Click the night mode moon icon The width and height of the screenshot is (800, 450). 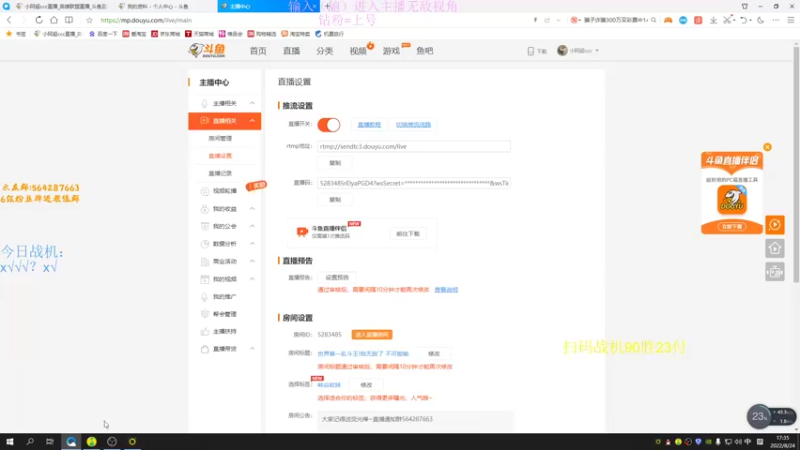point(761,20)
